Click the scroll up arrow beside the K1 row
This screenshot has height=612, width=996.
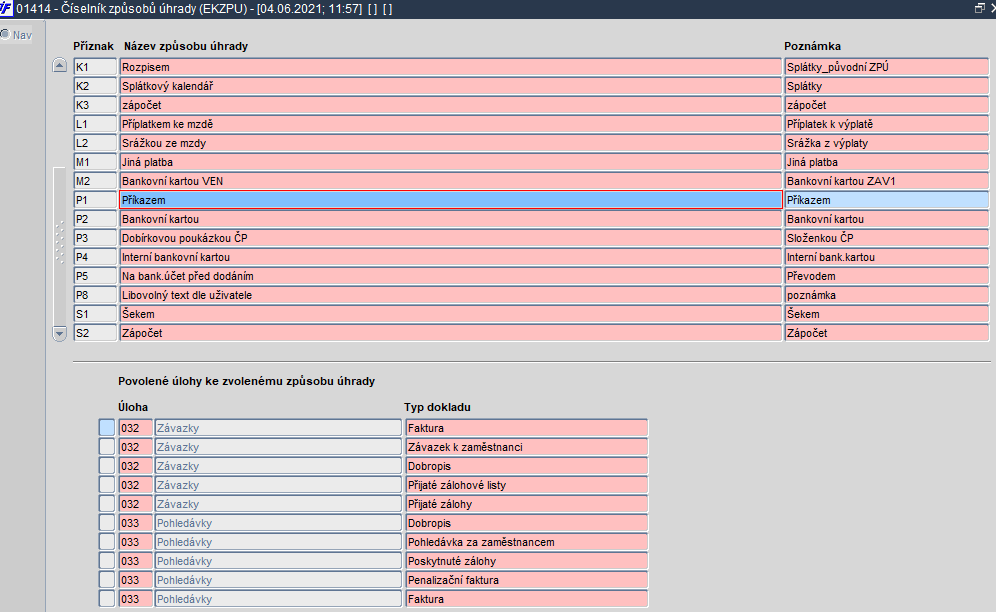click(59, 65)
